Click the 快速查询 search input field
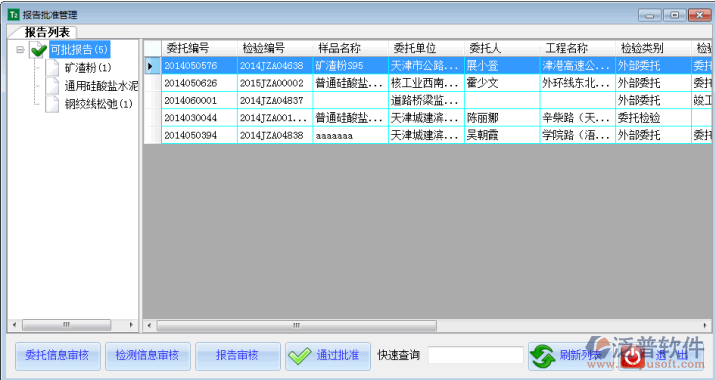715x380 pixels. click(475, 355)
